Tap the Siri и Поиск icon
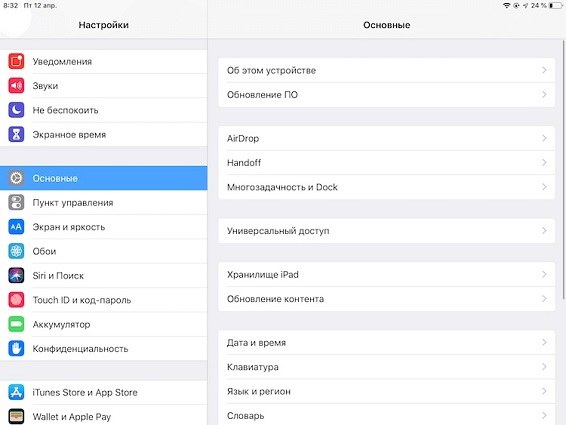 (x=16, y=276)
